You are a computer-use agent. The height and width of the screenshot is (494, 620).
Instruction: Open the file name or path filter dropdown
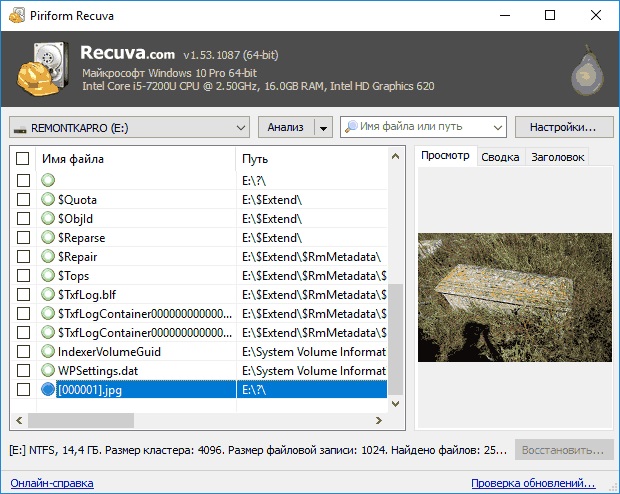click(x=497, y=127)
